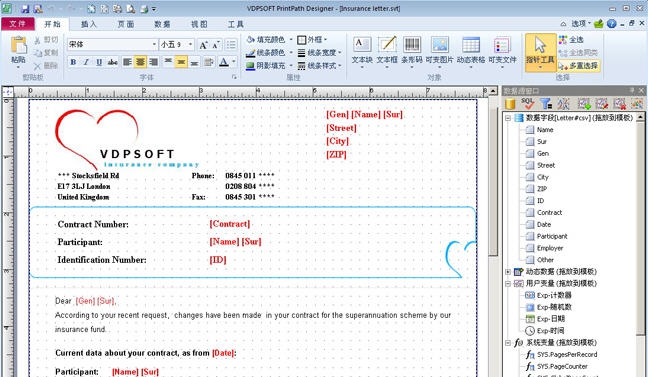Click the filter funnel icon in data panel
The height and width of the screenshot is (377, 648).
click(546, 103)
